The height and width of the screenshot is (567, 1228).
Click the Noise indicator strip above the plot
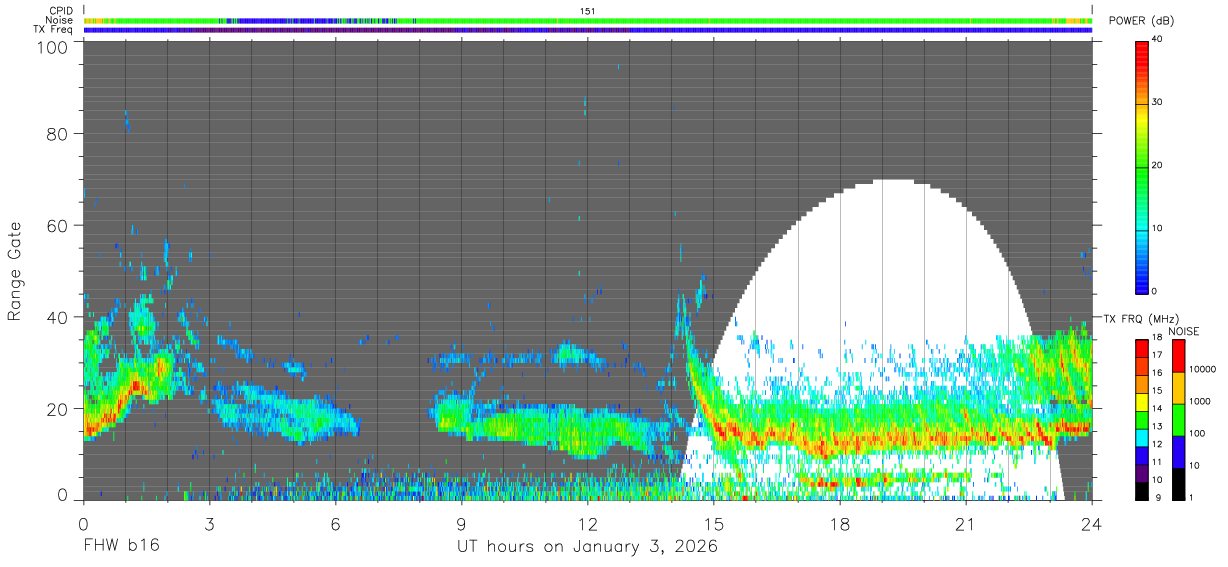pyautogui.click(x=588, y=20)
